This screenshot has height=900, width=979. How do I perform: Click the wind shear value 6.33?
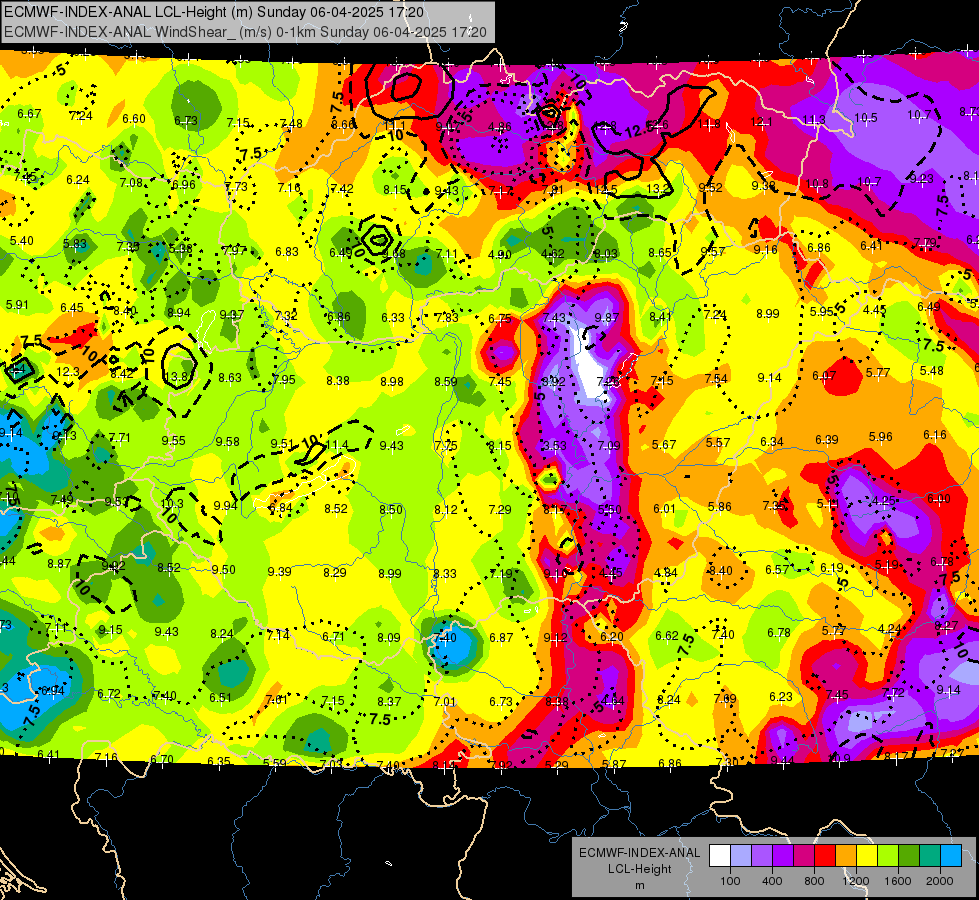(x=393, y=317)
